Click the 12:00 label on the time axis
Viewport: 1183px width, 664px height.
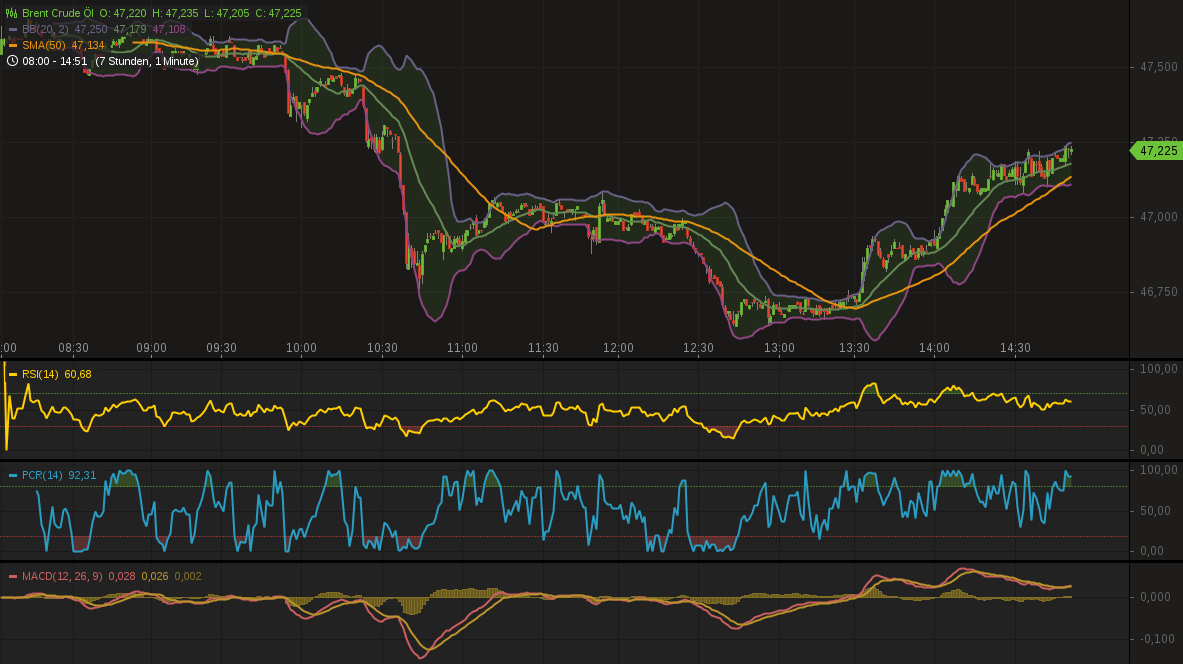(618, 348)
